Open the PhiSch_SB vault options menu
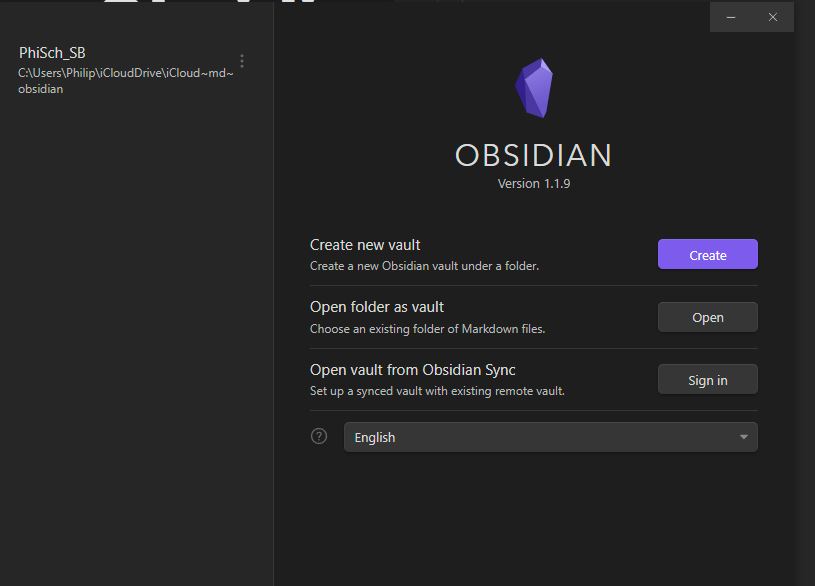This screenshot has width=815, height=586. point(242,61)
